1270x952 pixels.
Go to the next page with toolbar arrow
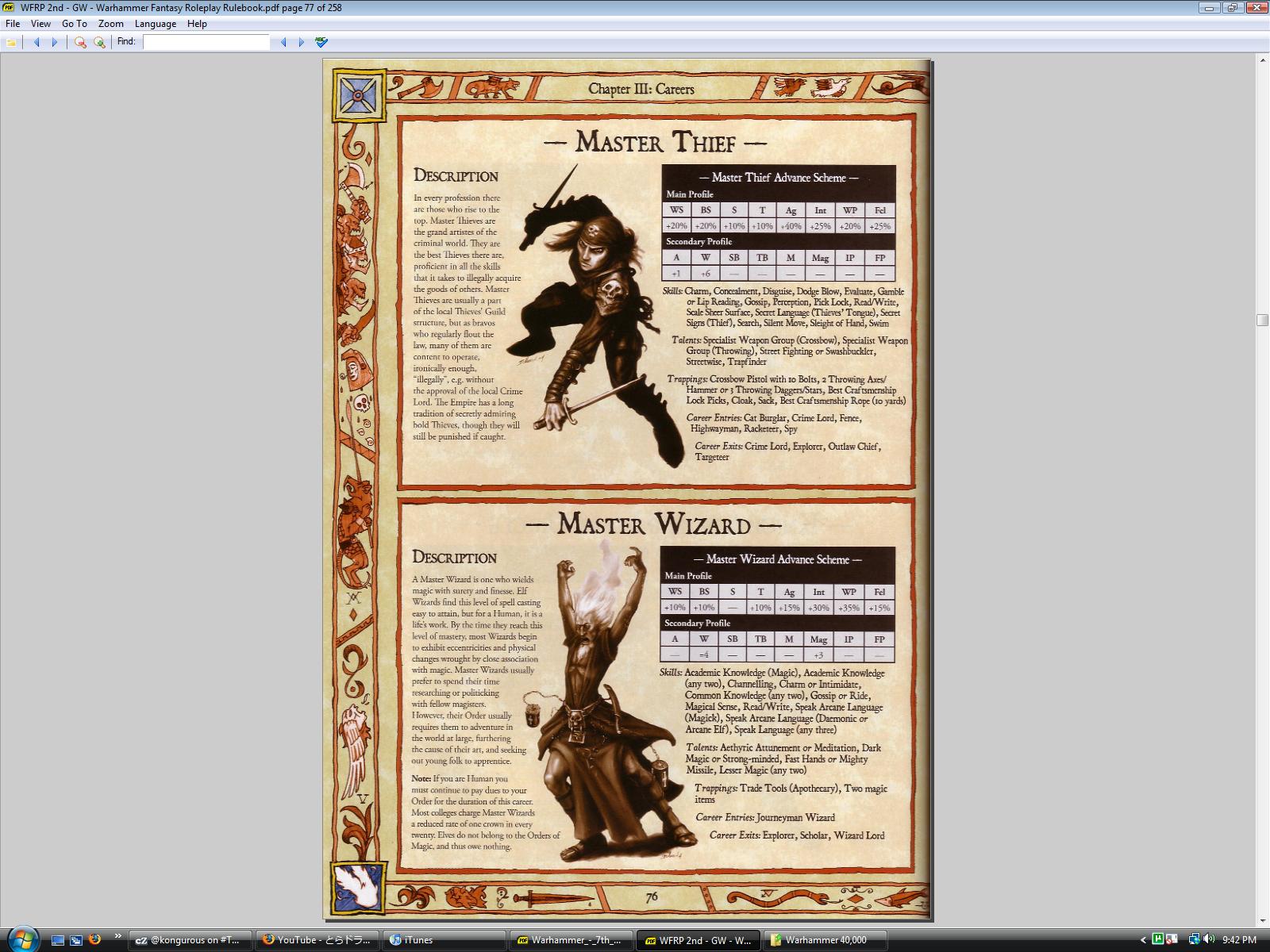click(x=55, y=42)
